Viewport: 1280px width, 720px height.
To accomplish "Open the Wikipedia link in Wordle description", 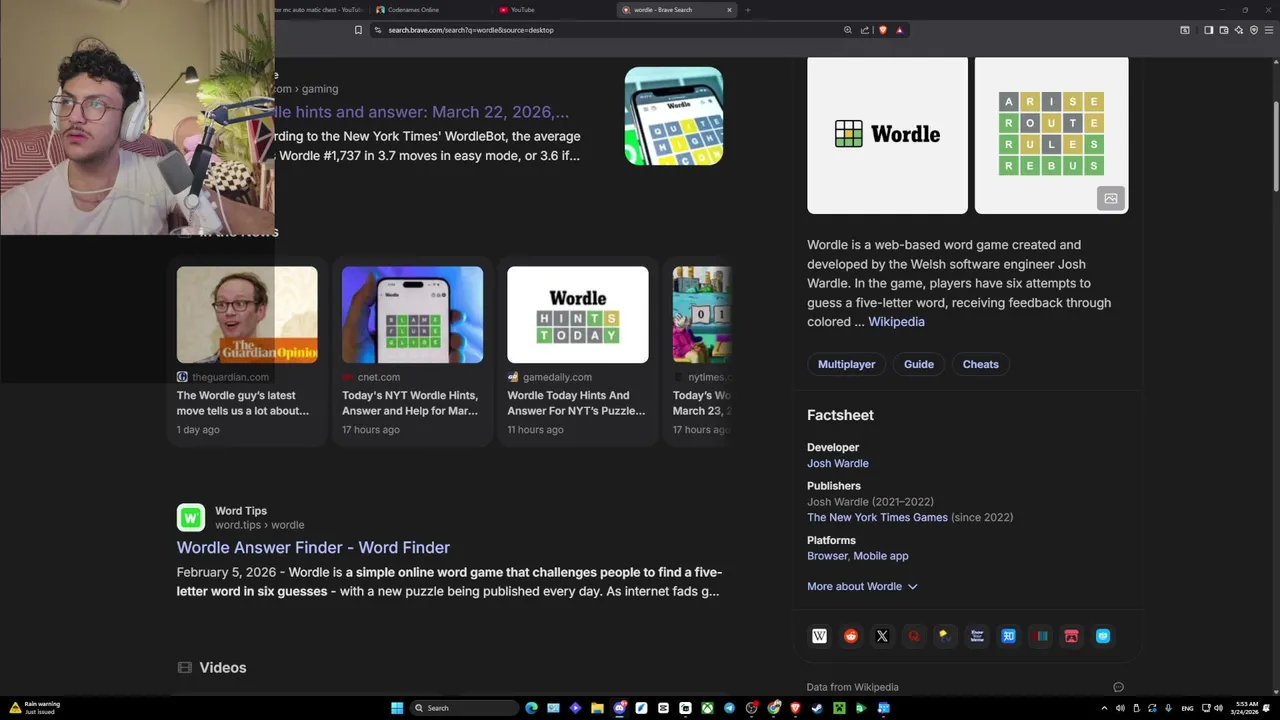I will [x=896, y=322].
